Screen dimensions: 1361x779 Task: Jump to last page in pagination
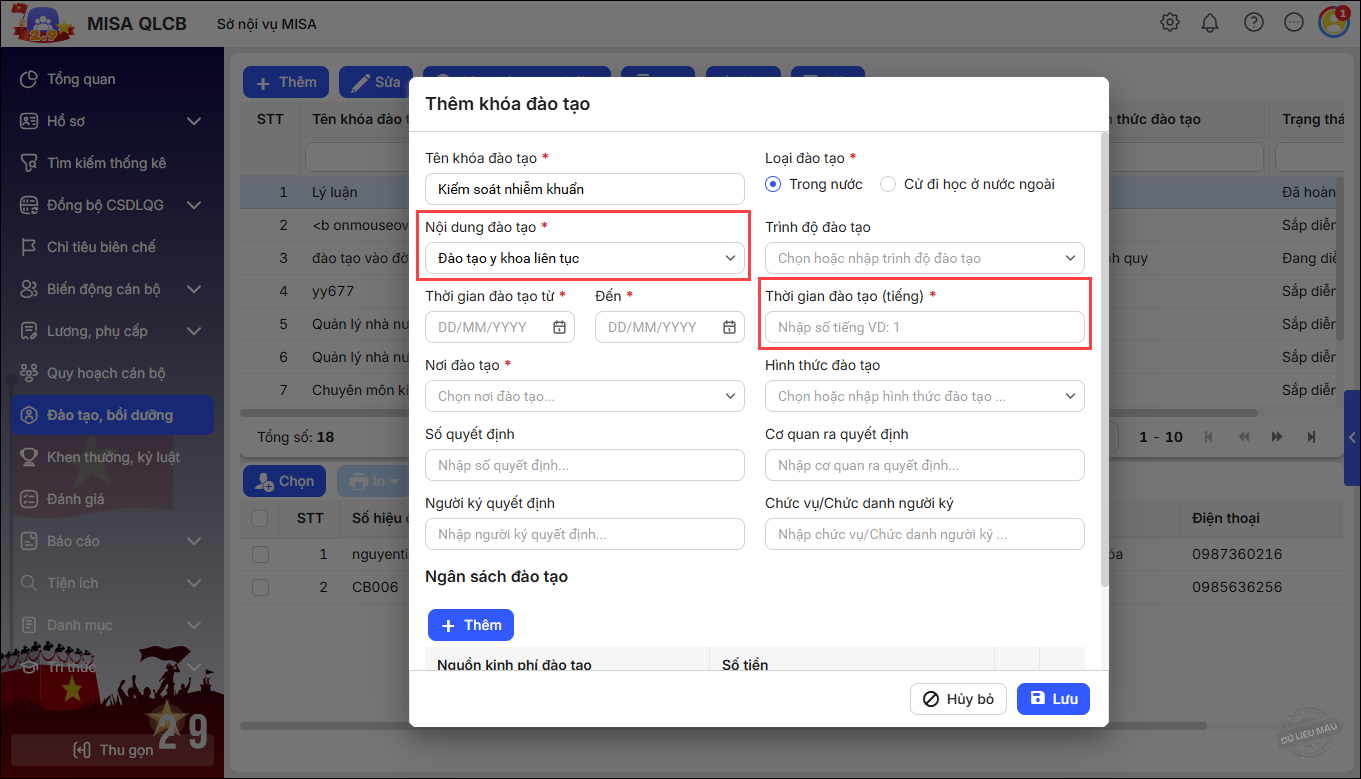pos(1311,437)
